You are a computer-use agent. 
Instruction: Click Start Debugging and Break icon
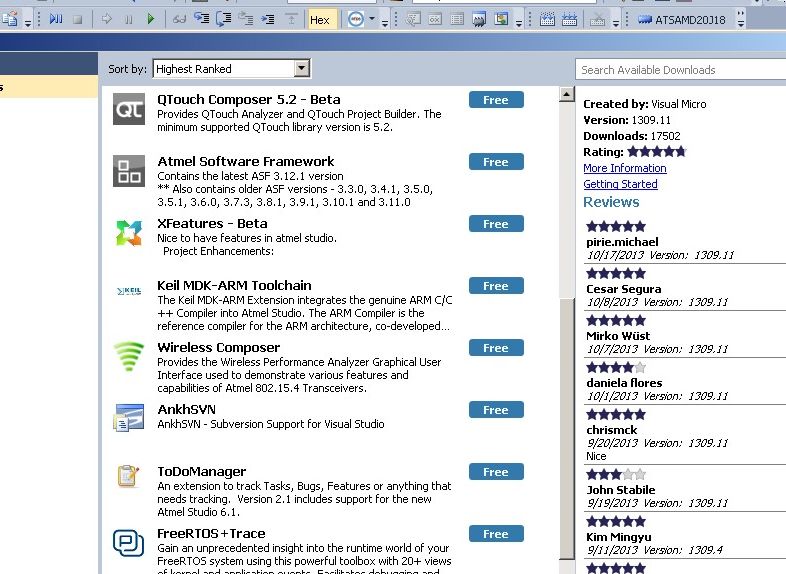click(x=56, y=19)
